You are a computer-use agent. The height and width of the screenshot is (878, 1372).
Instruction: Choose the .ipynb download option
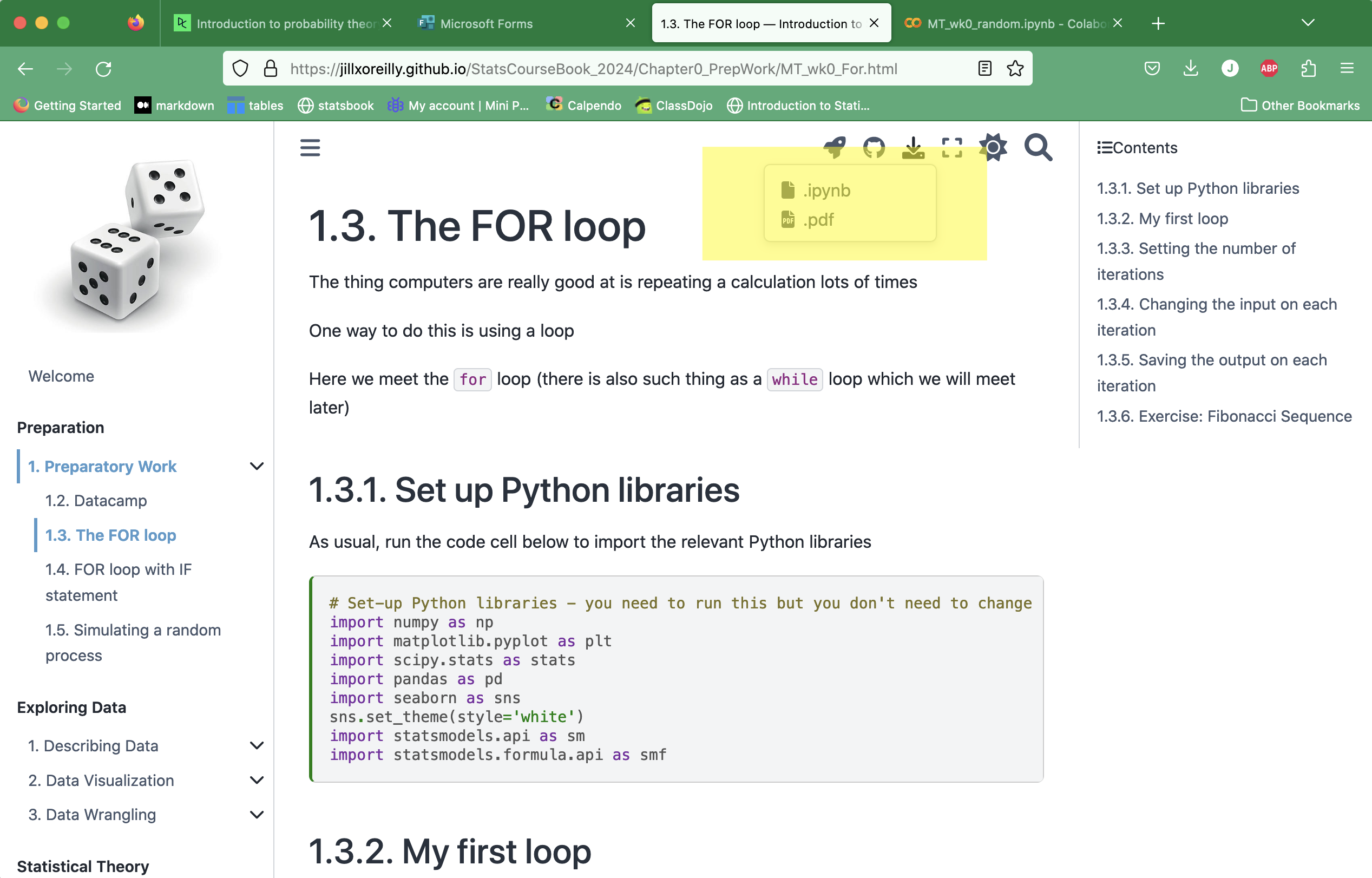click(826, 191)
